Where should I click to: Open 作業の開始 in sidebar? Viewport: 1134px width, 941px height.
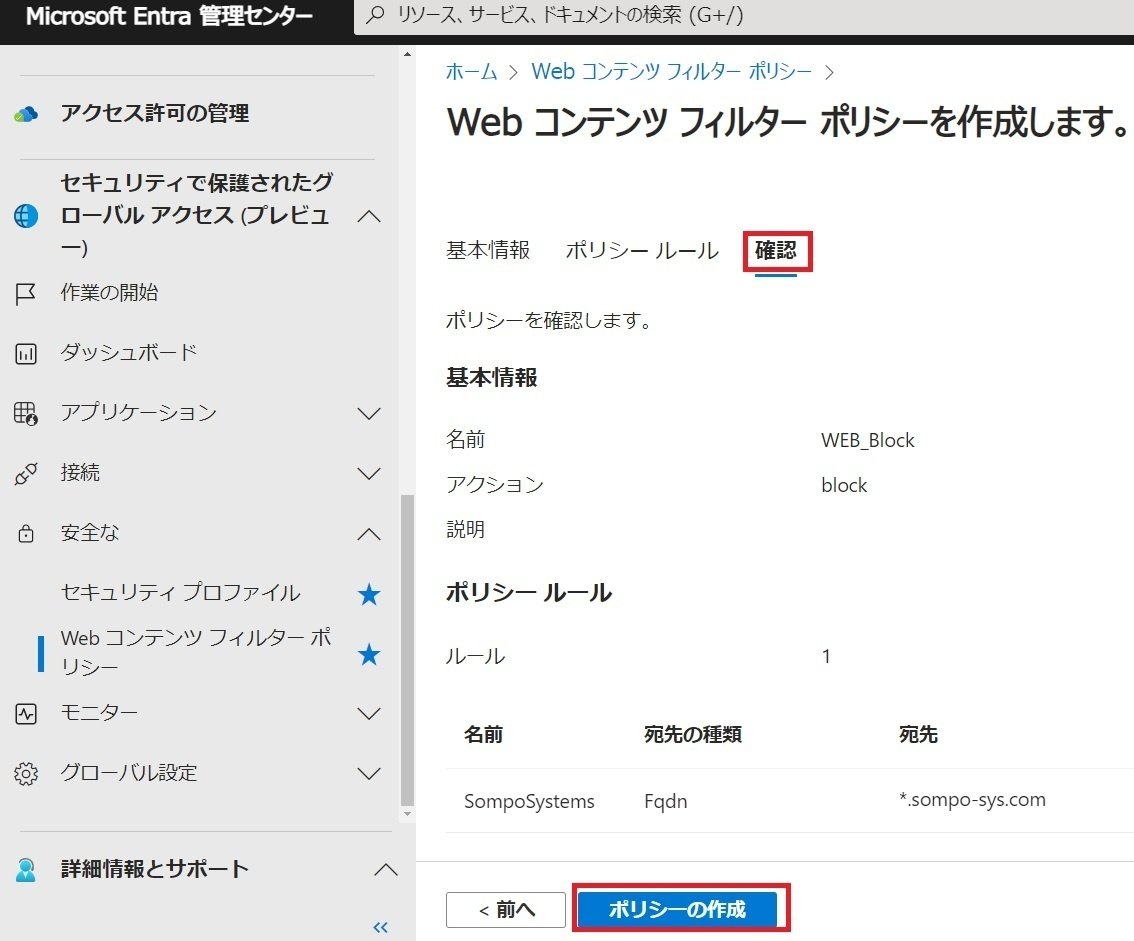109,292
